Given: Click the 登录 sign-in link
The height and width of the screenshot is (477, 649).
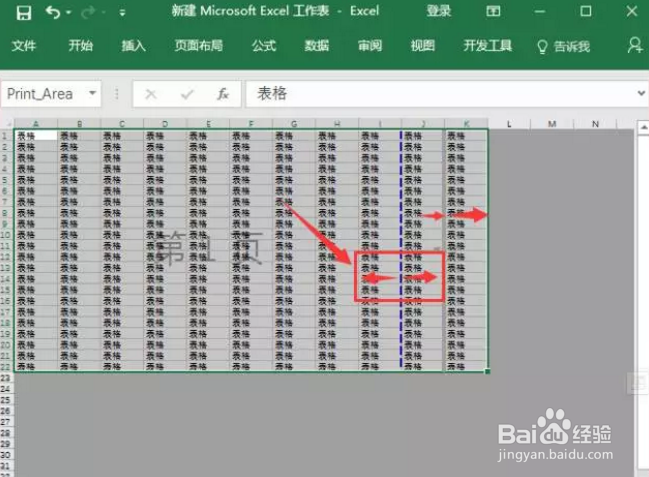Looking at the screenshot, I should point(439,11).
